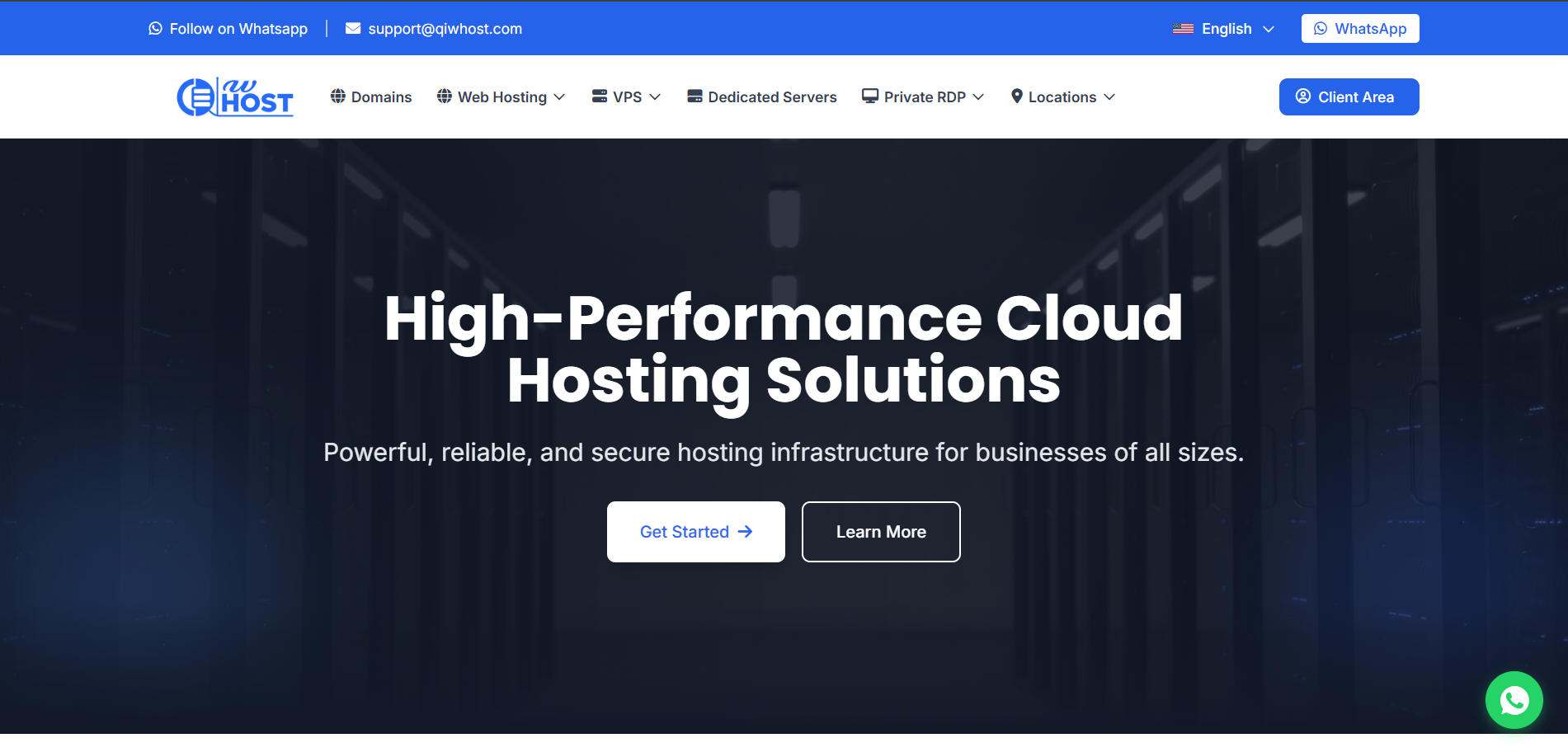Image resolution: width=1568 pixels, height=752 pixels.
Task: Click the 'Powerful, reliable, and secure' subtitle text
Action: tap(784, 452)
